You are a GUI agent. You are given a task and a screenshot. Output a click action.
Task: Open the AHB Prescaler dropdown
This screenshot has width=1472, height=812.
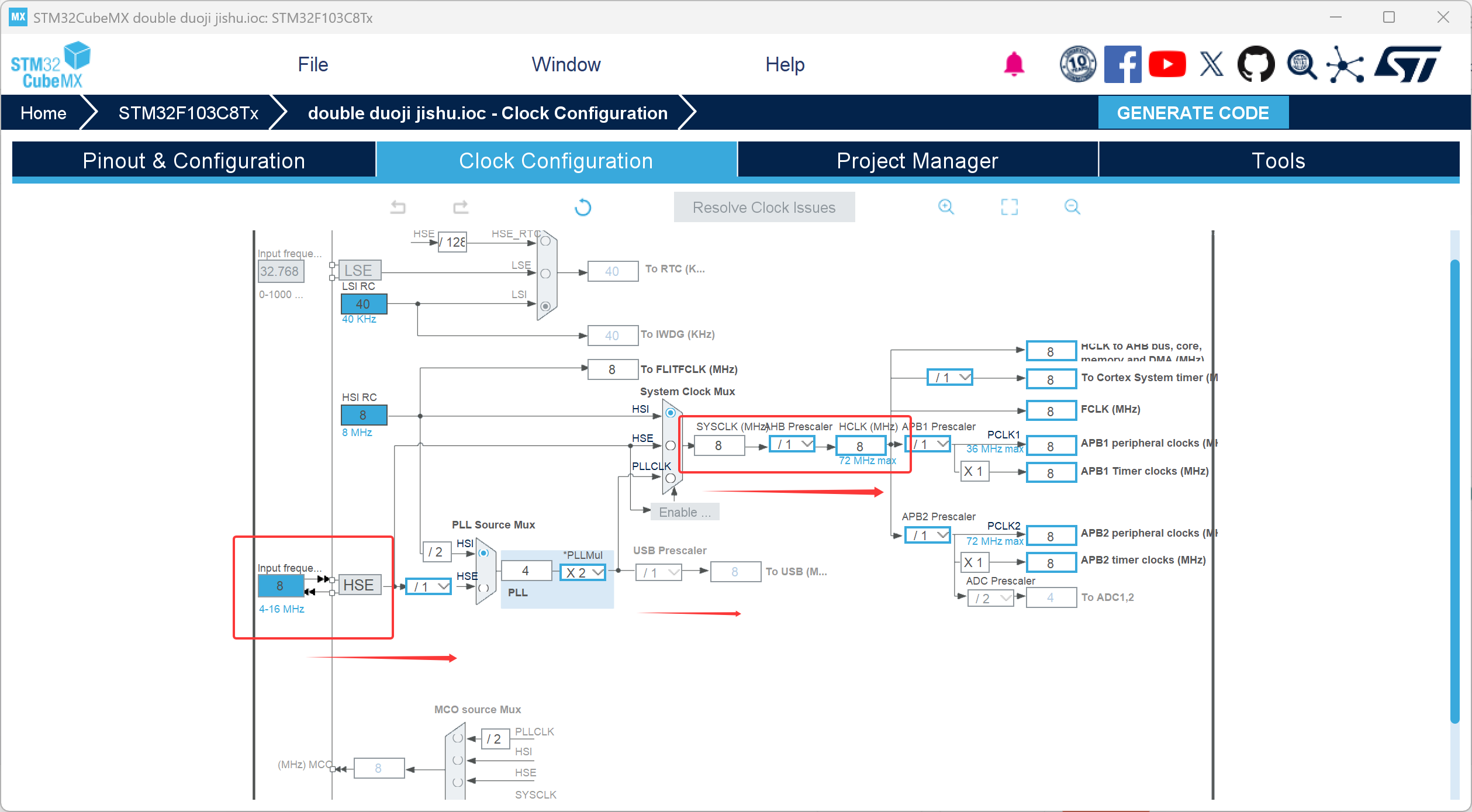tap(792, 445)
